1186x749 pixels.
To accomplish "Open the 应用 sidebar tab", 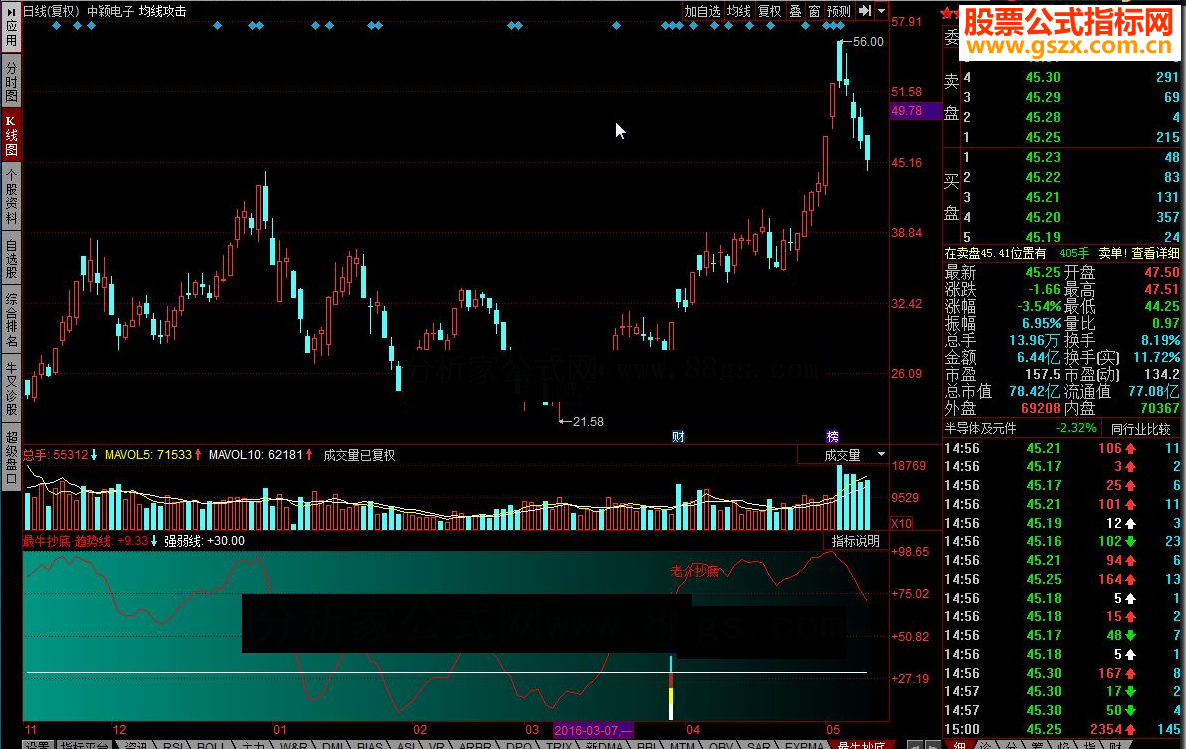I will 11,25.
